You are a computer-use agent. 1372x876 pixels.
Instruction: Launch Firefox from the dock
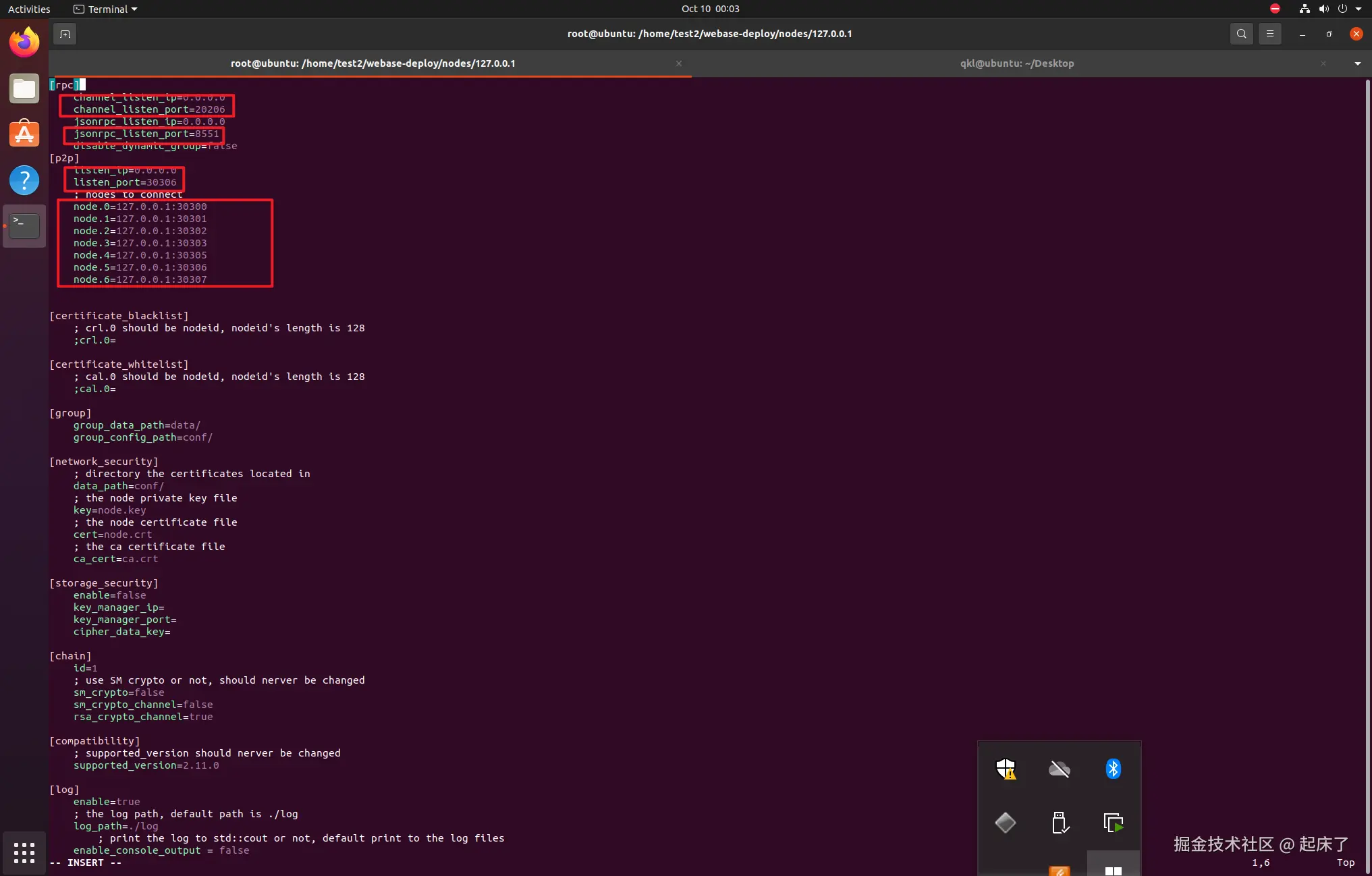point(24,43)
